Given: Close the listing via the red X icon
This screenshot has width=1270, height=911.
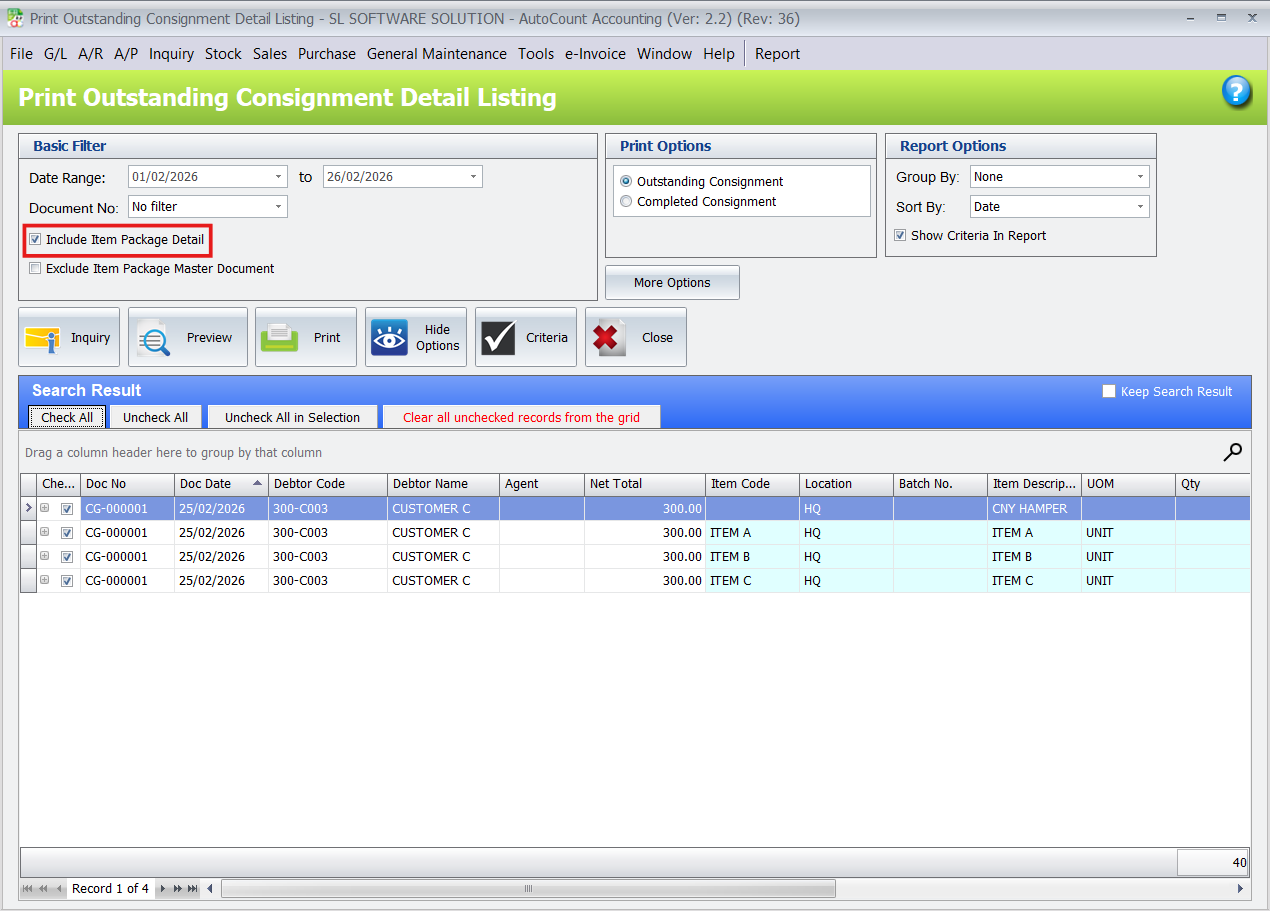Looking at the screenshot, I should coord(608,337).
